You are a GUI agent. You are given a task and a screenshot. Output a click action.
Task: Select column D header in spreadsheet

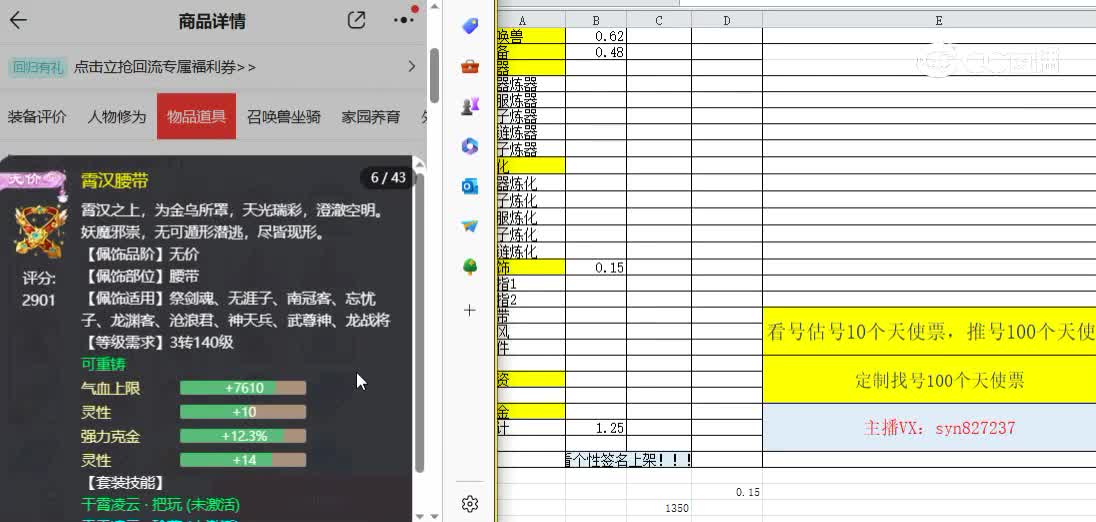pos(727,21)
